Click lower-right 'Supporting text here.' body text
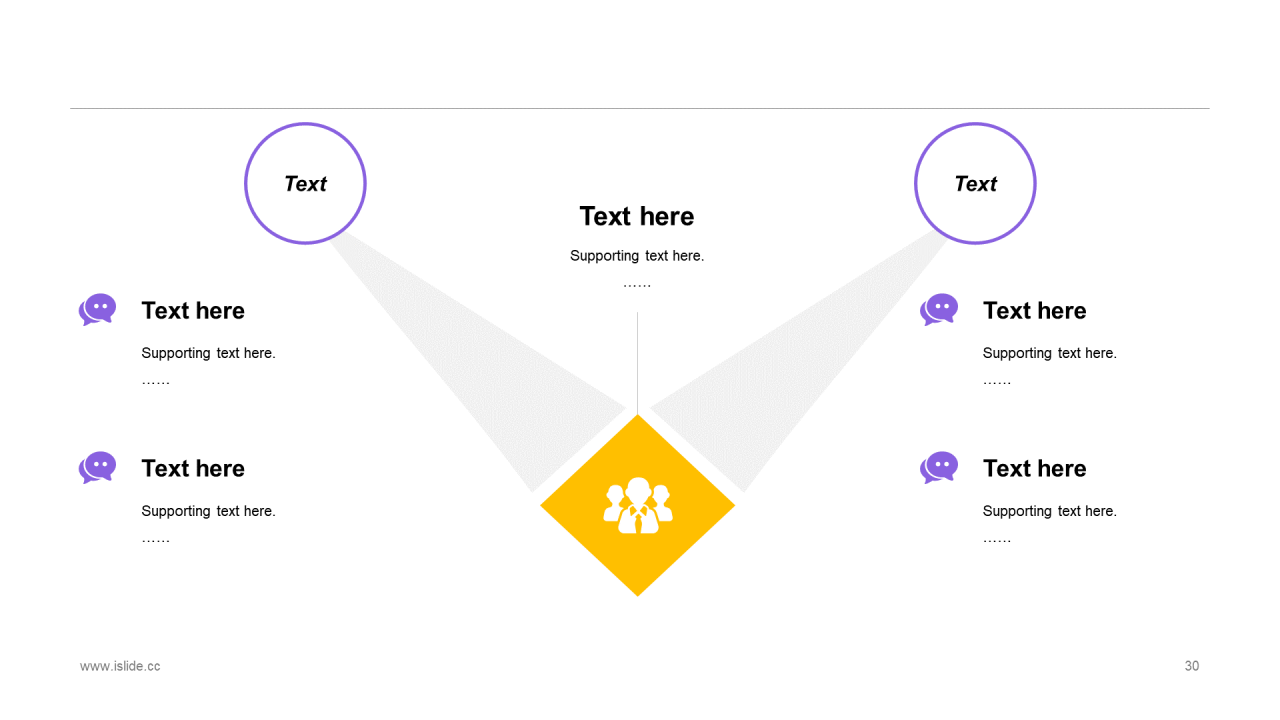Screen dimensions: 1280x720 point(1050,511)
